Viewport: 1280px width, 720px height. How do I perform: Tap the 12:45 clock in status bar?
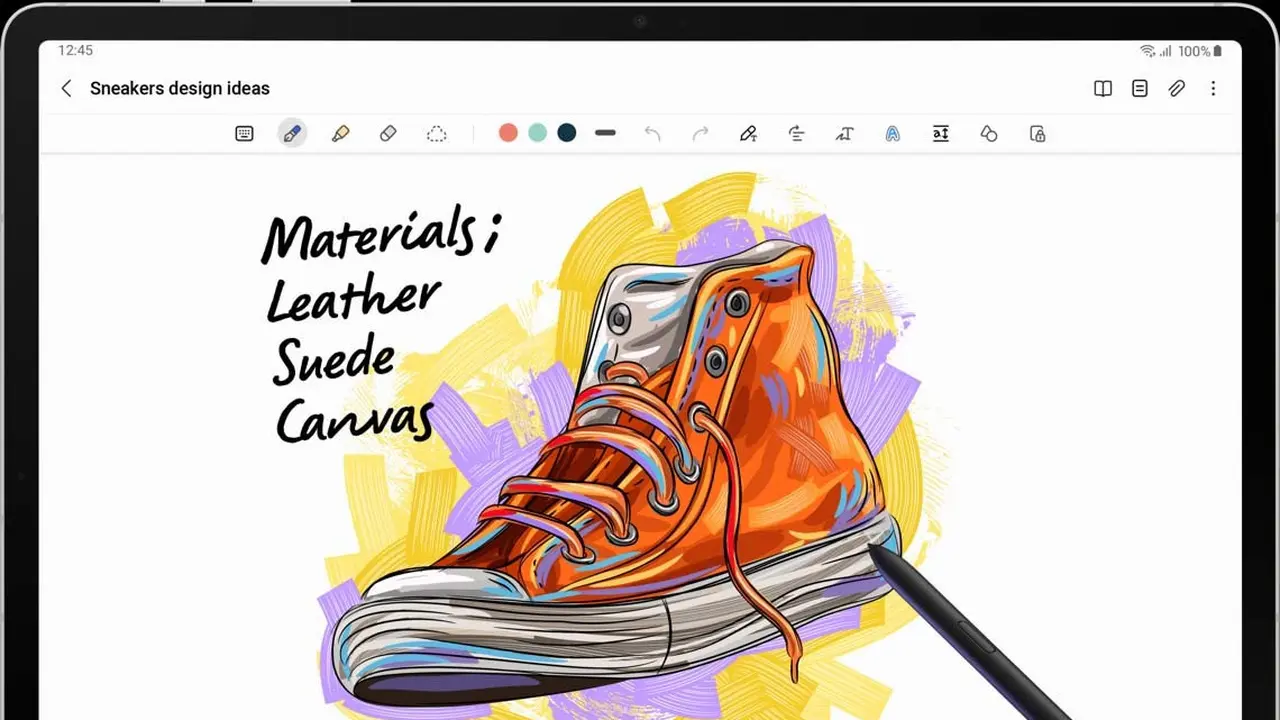[x=75, y=50]
